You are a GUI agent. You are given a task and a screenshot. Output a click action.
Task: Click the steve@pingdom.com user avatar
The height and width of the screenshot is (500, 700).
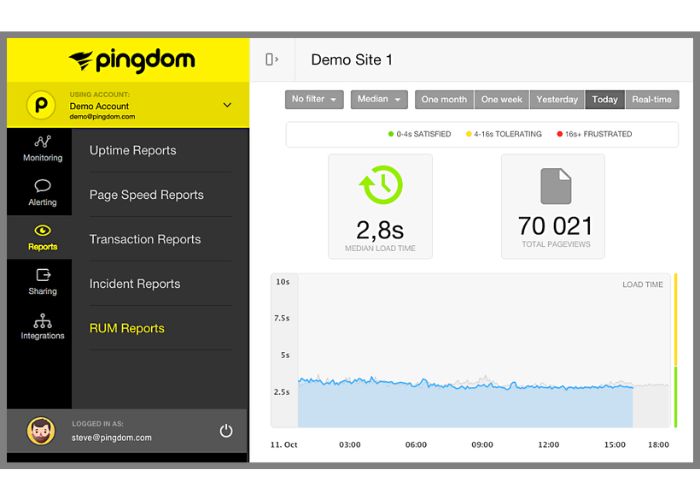pyautogui.click(x=41, y=431)
